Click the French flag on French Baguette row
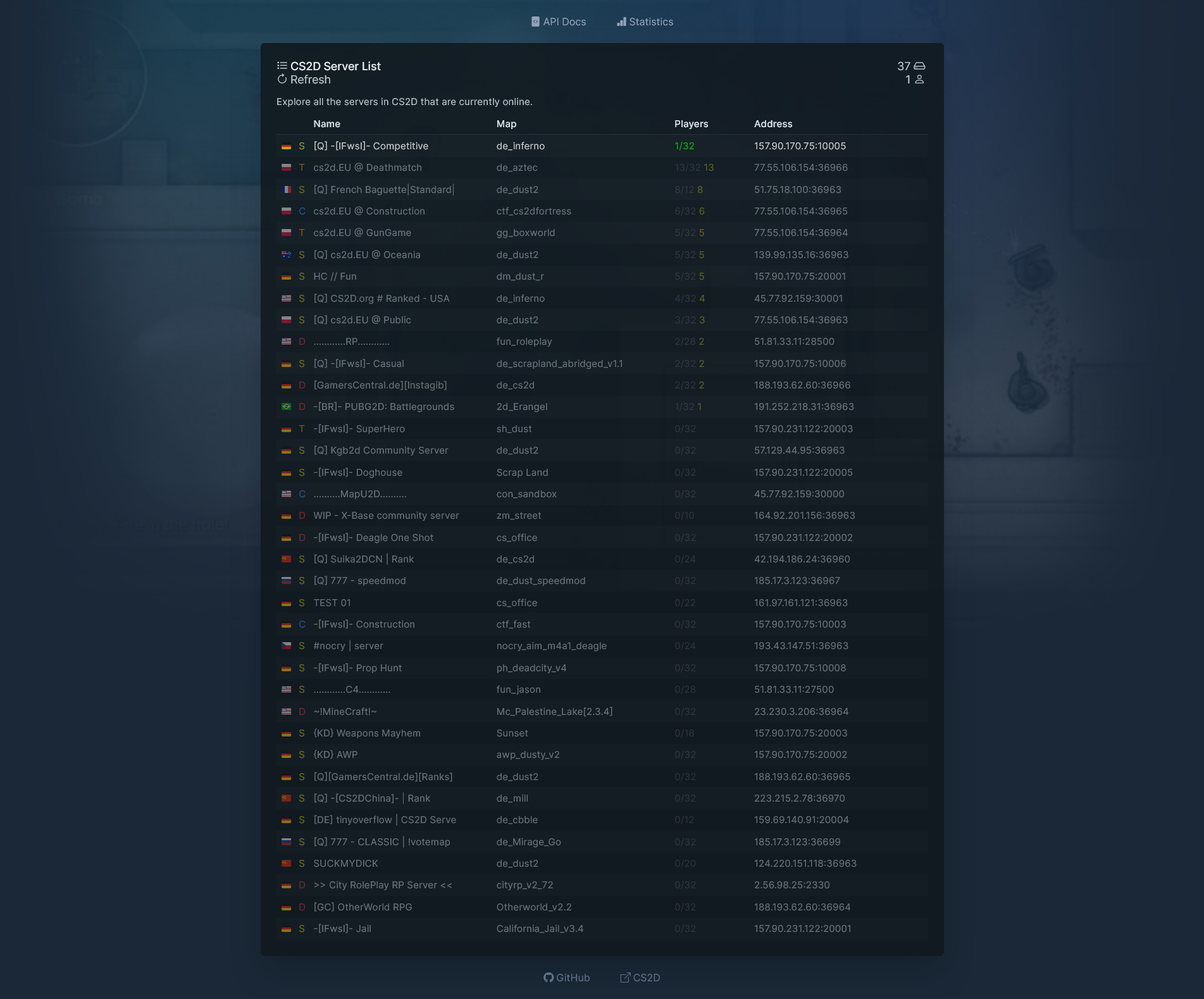Image resolution: width=1204 pixels, height=999 pixels. [x=286, y=190]
